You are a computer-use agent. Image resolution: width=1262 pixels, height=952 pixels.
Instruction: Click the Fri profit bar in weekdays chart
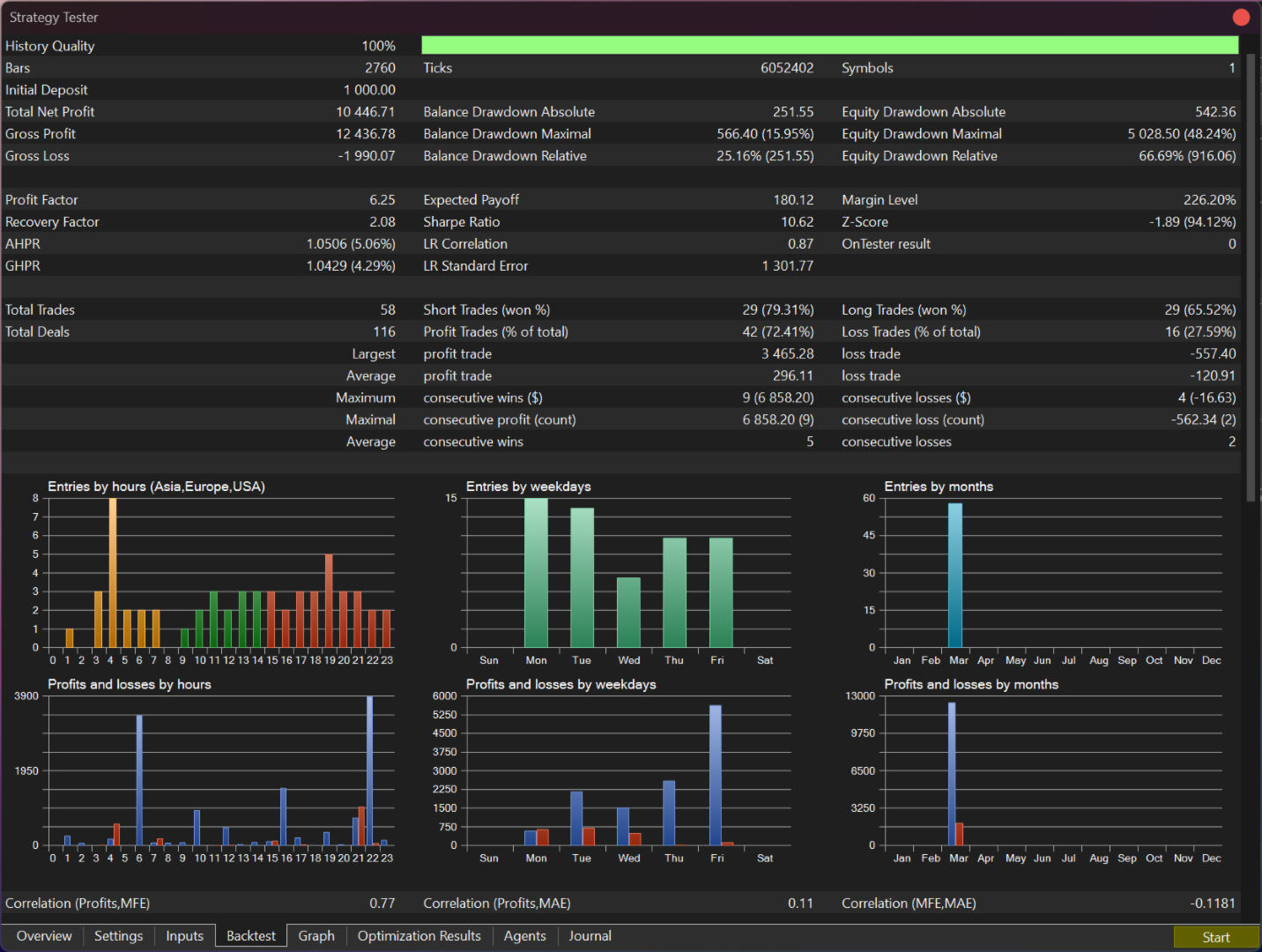point(715,774)
